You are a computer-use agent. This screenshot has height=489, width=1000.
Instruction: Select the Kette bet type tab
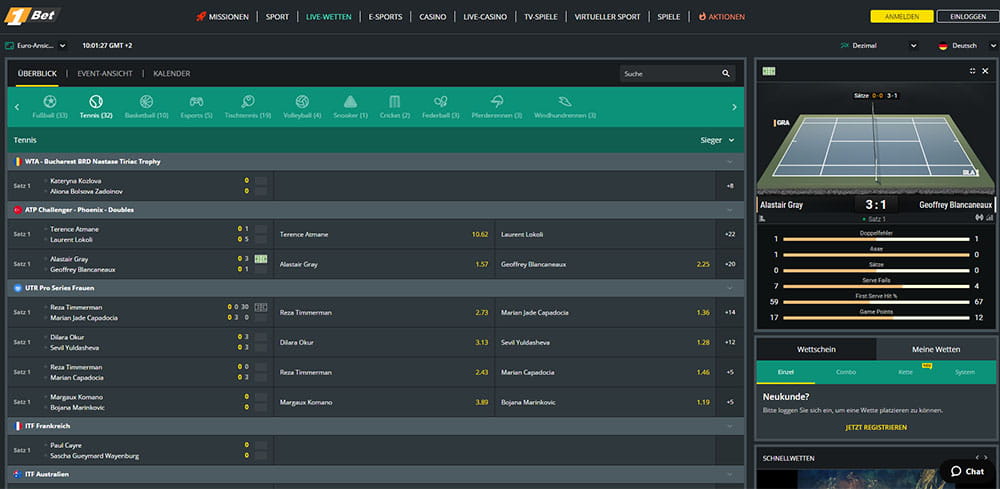click(x=905, y=372)
